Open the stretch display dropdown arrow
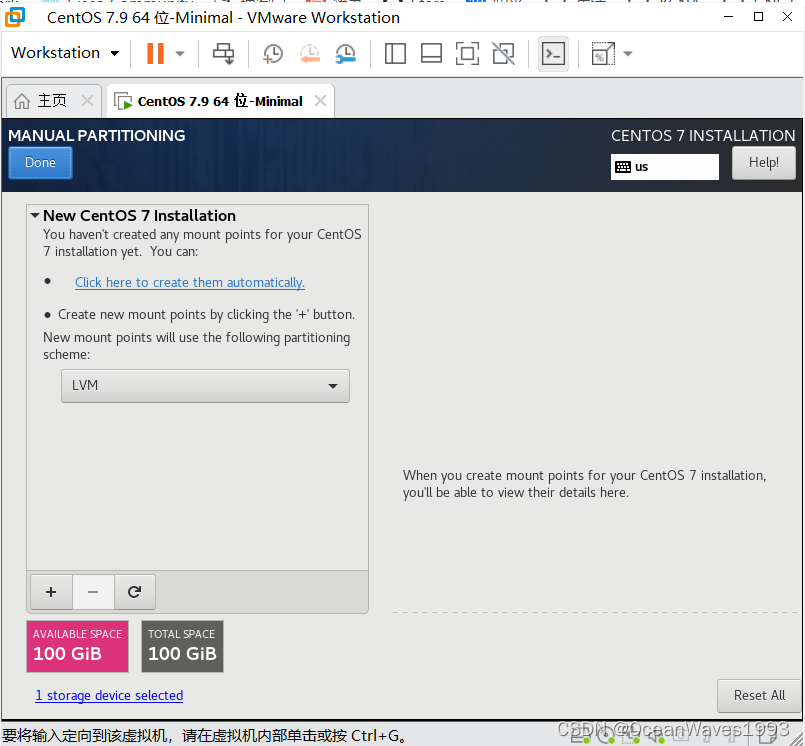 coord(627,53)
